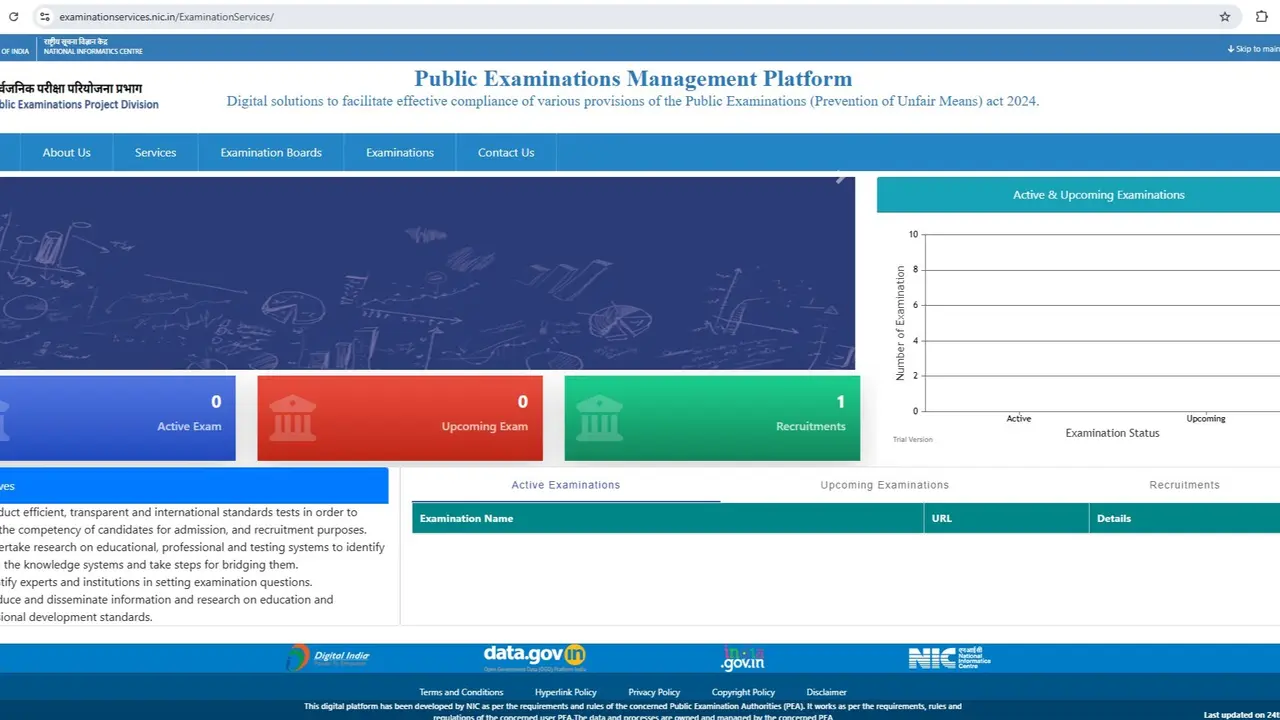
Task: Bookmark this page with the star icon
Action: tap(1225, 17)
